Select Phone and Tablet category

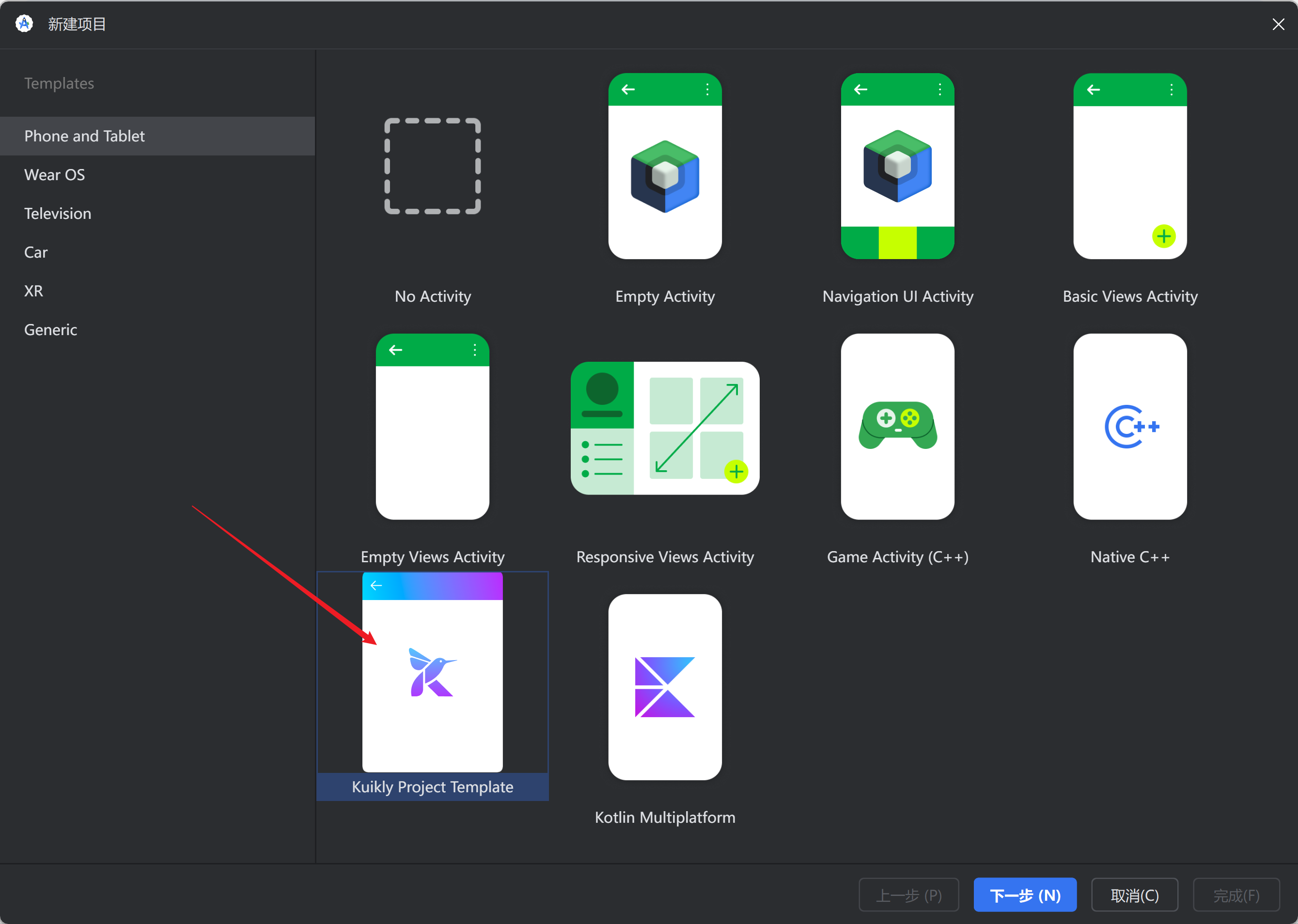(84, 136)
